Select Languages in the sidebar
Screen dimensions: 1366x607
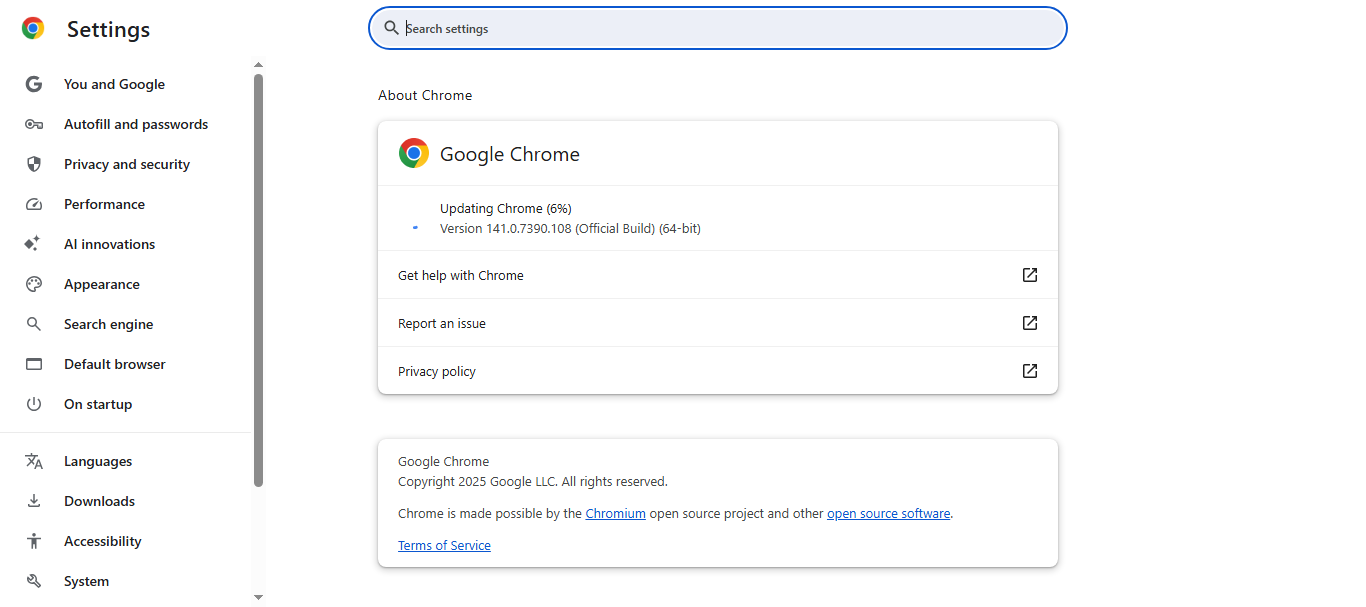click(97, 461)
